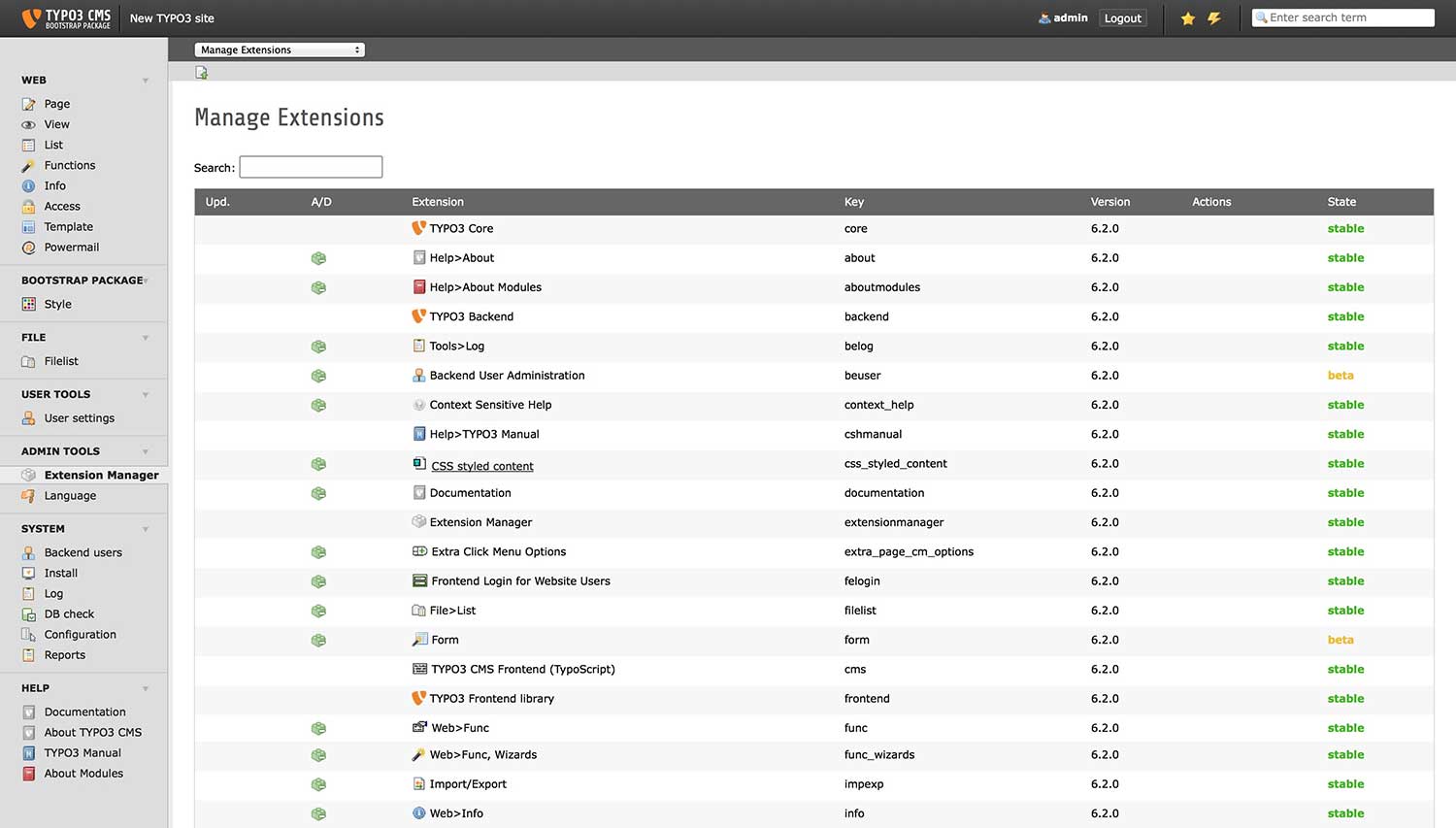Sort the table by the Version column header
The width and height of the screenshot is (1456, 828).
(x=1109, y=202)
